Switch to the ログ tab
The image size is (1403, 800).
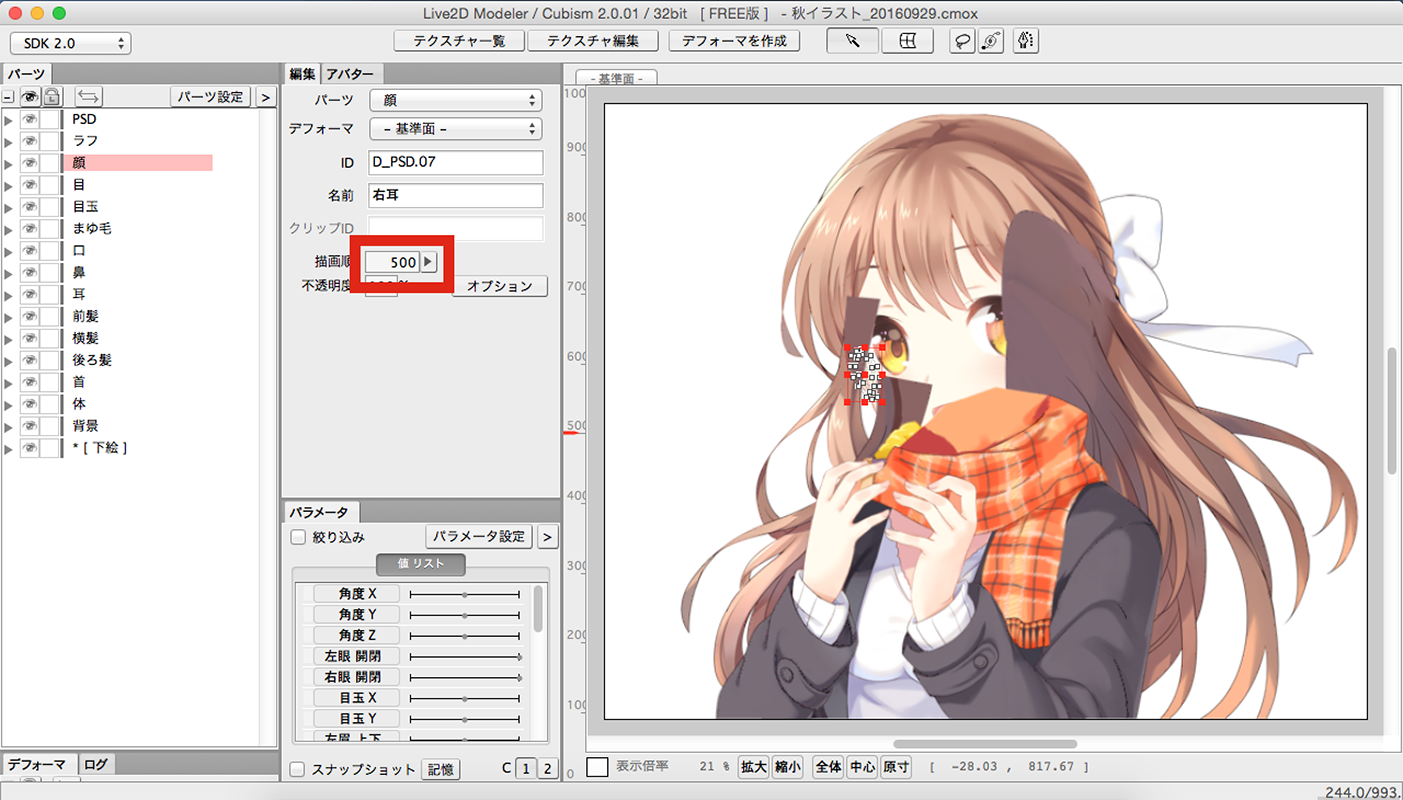pyautogui.click(x=96, y=764)
